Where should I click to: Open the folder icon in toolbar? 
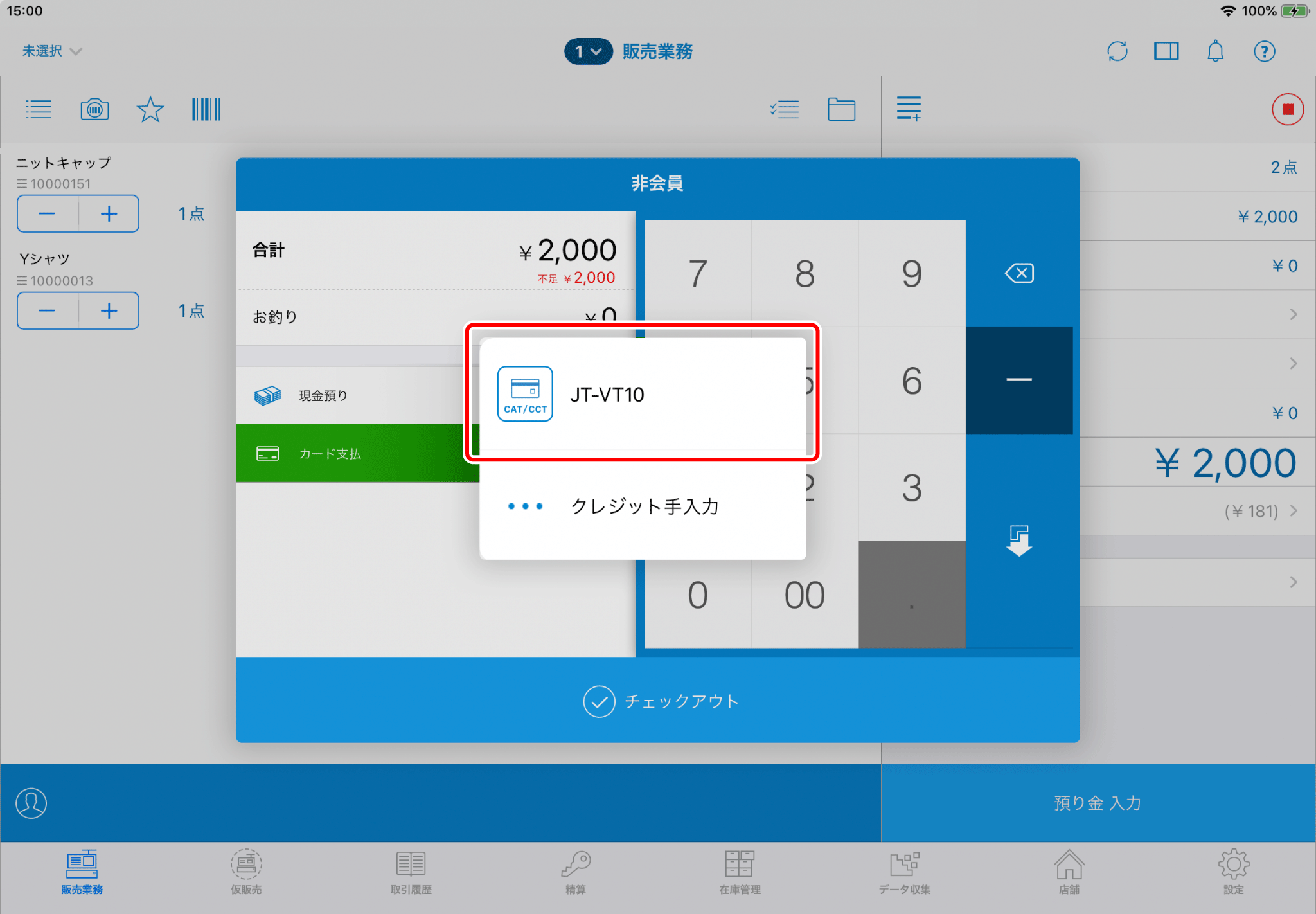(x=841, y=109)
